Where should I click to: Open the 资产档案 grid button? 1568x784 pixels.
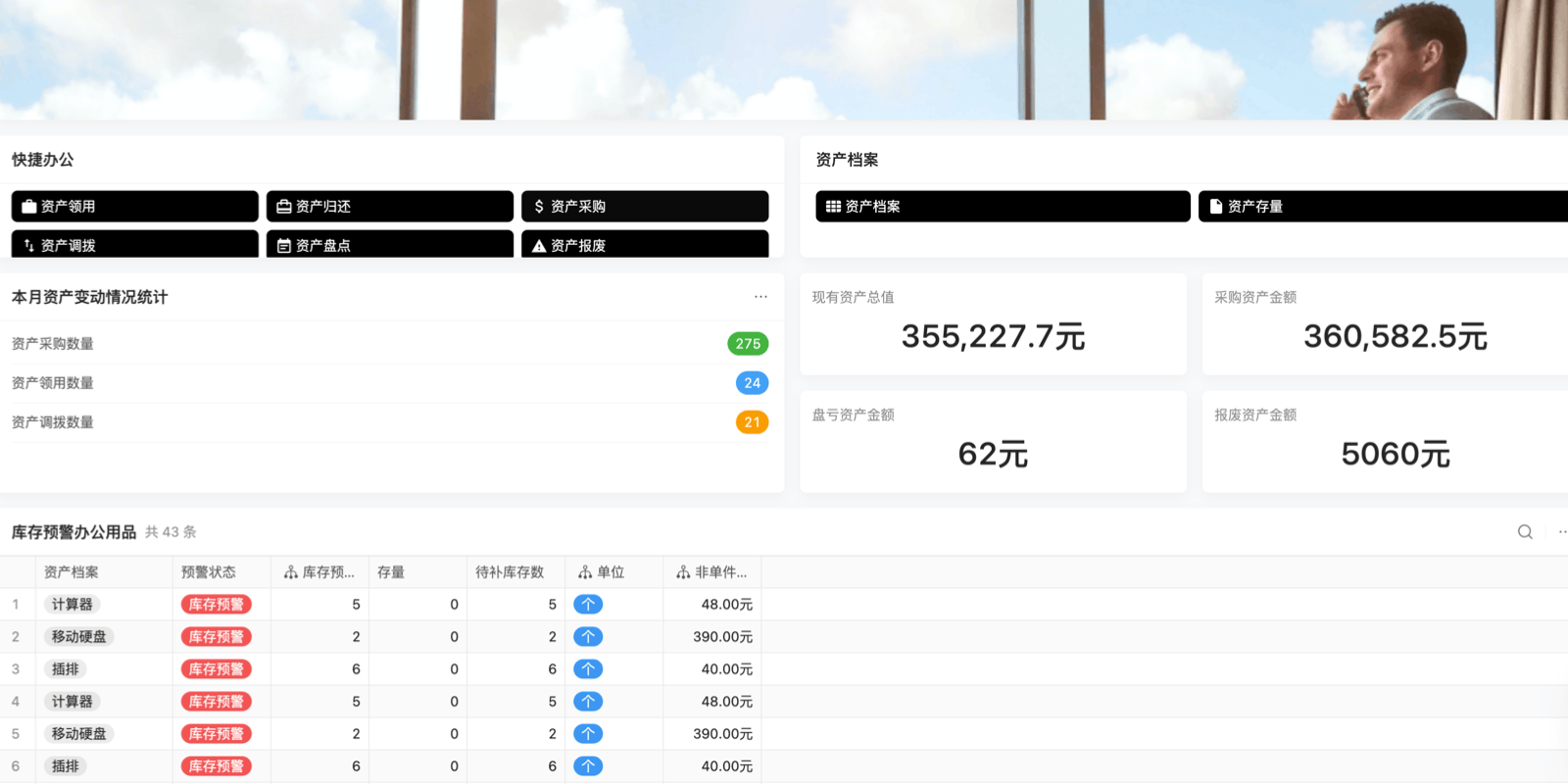1003,207
